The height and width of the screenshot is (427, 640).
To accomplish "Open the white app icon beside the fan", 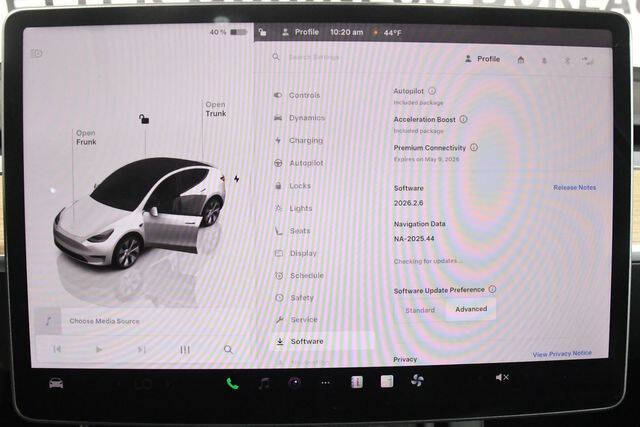I will pyautogui.click(x=387, y=381).
